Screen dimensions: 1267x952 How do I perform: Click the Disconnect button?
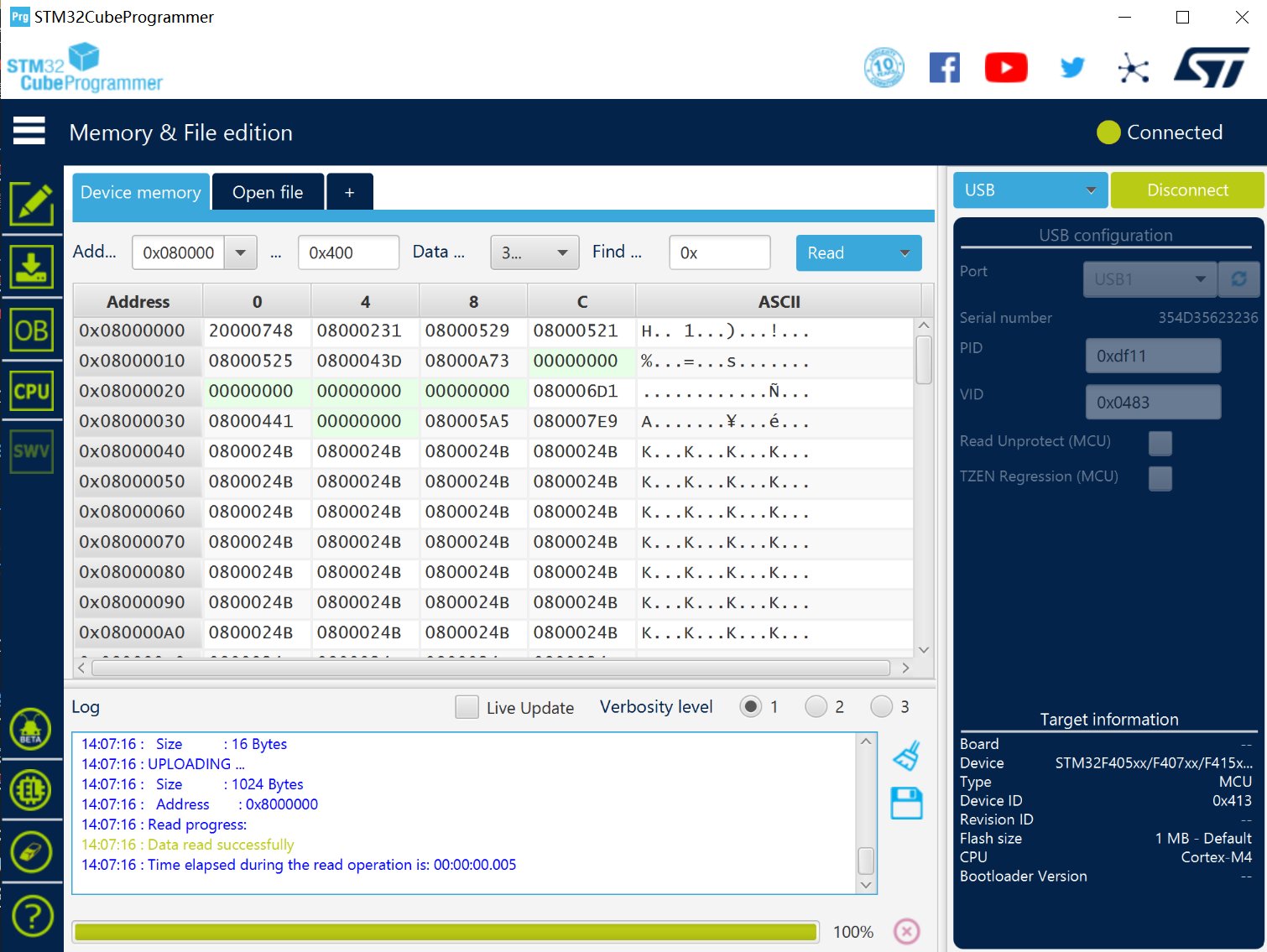[1187, 190]
